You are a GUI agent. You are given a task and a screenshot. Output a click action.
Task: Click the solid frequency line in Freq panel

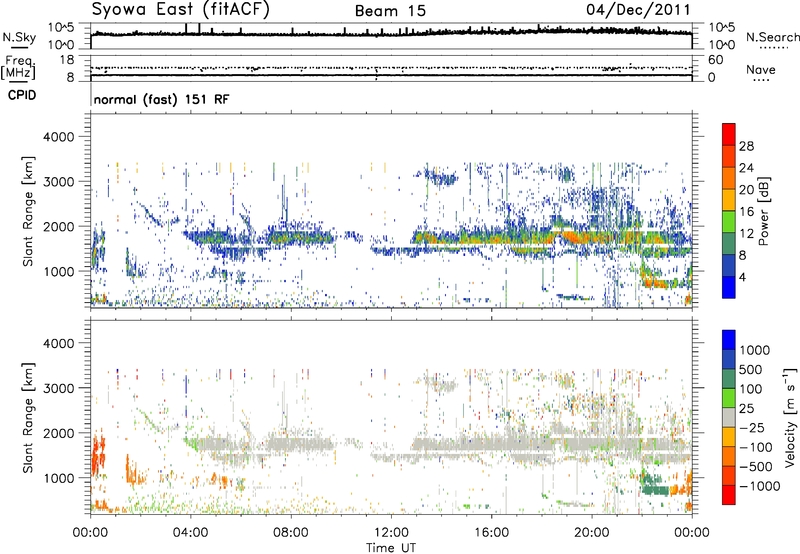click(x=391, y=75)
